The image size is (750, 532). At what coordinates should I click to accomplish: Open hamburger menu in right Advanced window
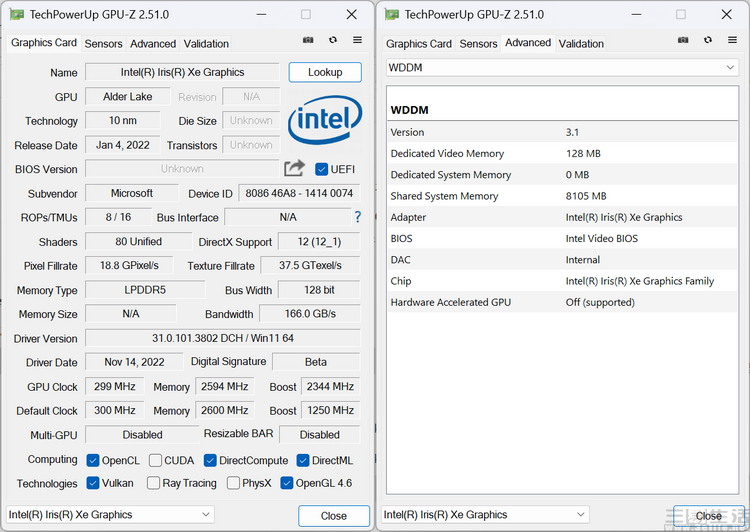[x=732, y=40]
